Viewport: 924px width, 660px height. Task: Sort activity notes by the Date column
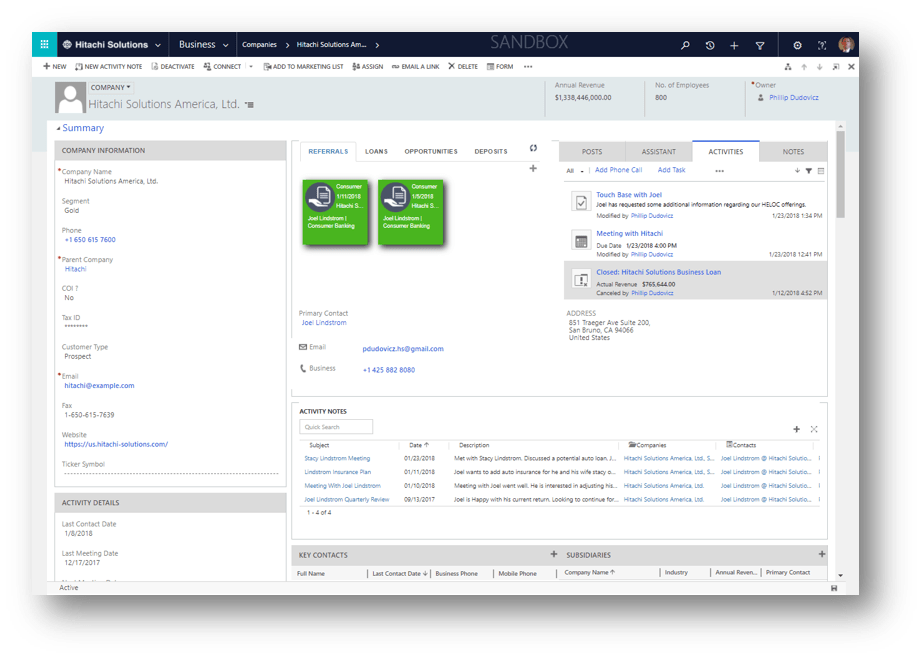pyautogui.click(x=419, y=446)
